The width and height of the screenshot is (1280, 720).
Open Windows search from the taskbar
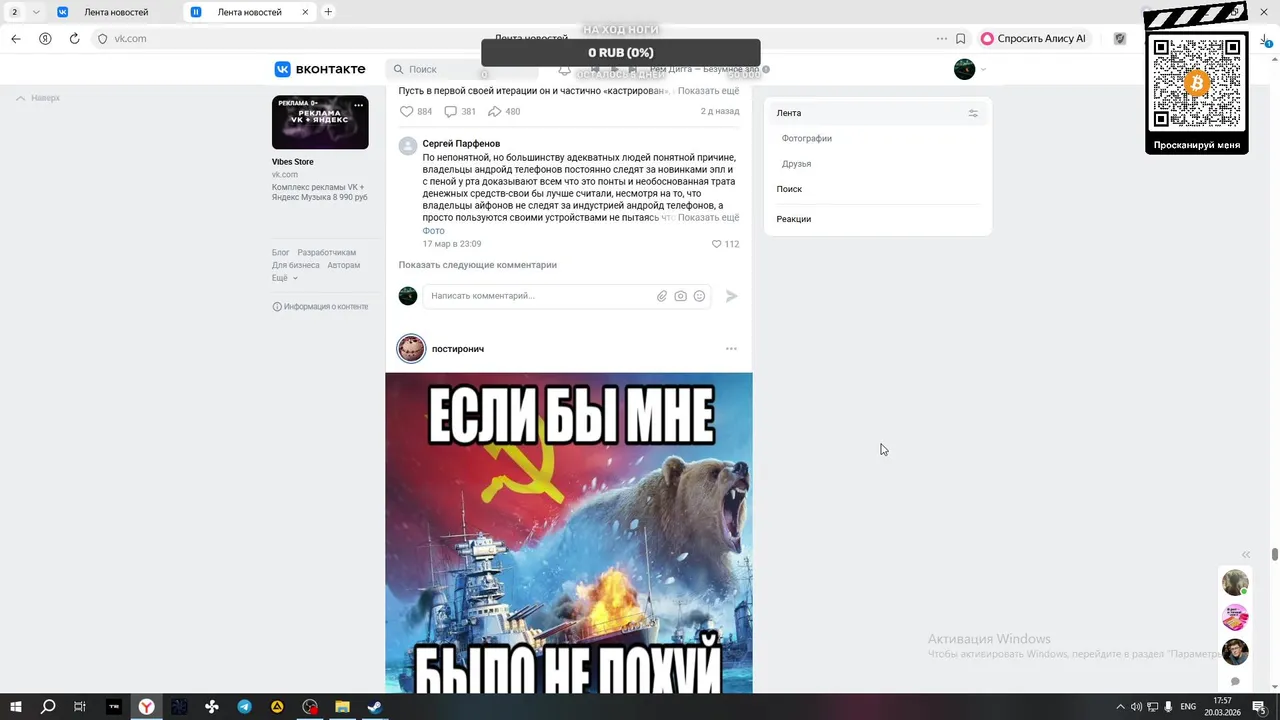[48, 707]
